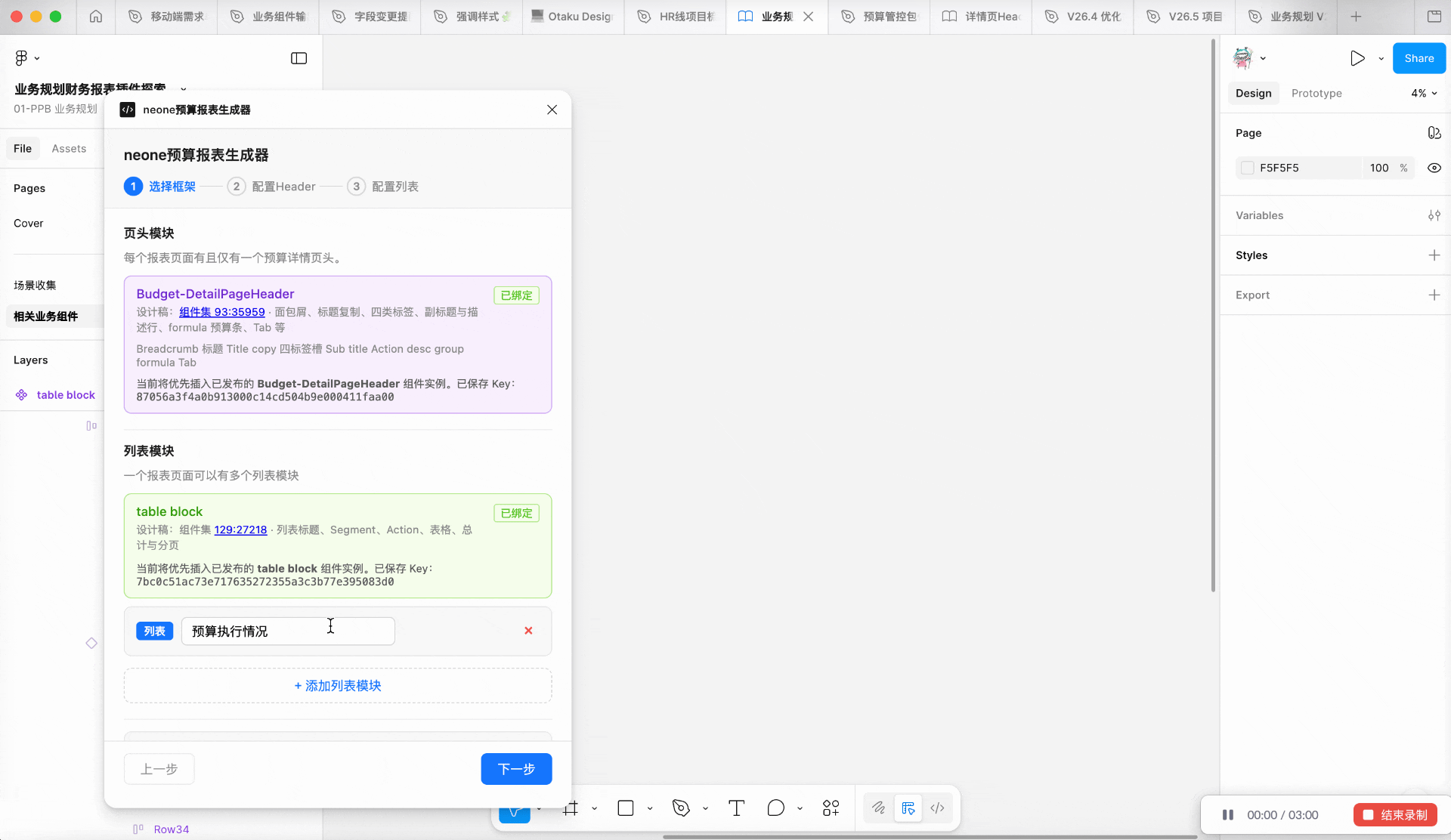
Task: Open the Cover page
Action: (x=28, y=224)
